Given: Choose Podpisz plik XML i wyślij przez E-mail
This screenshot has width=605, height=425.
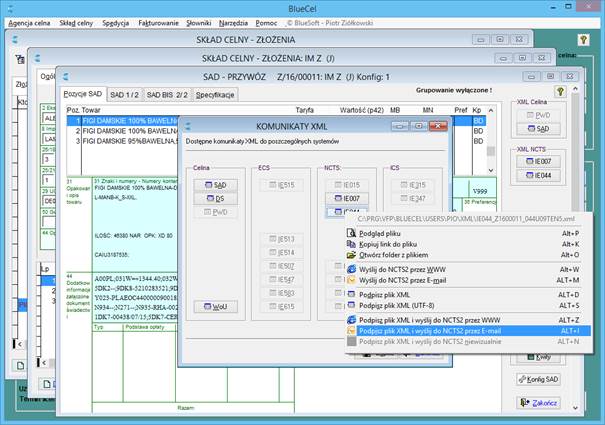Looking at the screenshot, I should (x=468, y=331).
